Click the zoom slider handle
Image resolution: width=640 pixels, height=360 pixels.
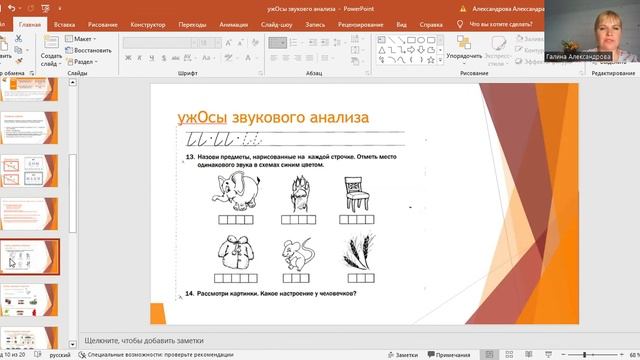584,355
